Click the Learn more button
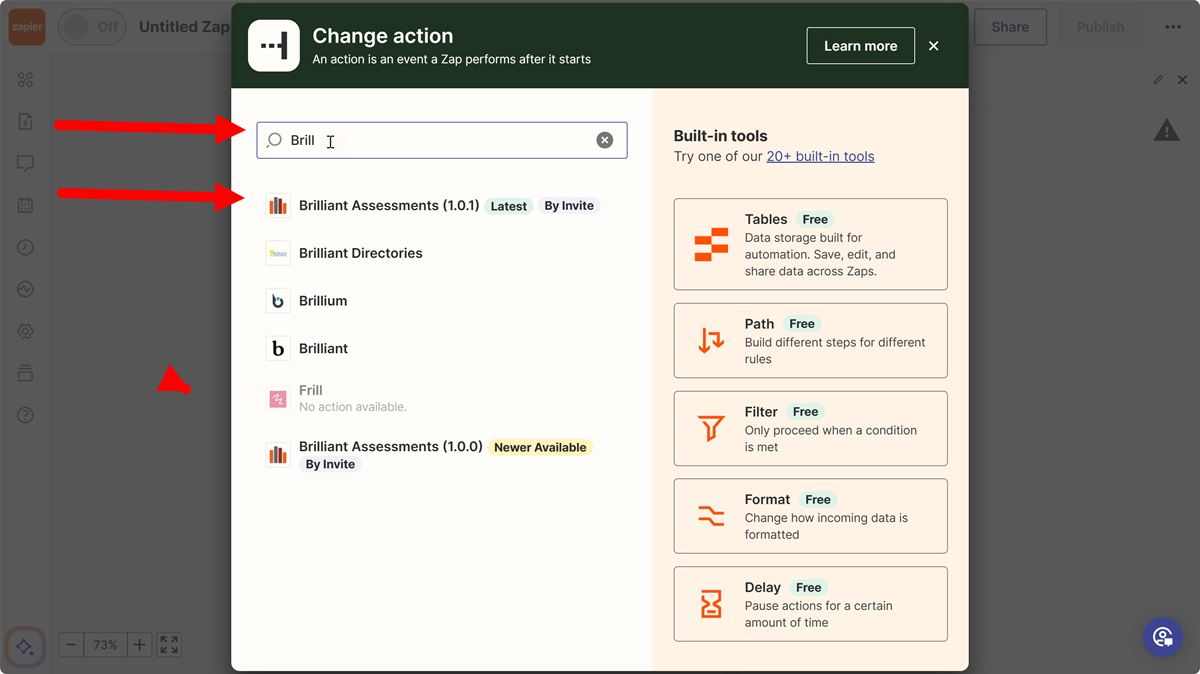 point(860,45)
